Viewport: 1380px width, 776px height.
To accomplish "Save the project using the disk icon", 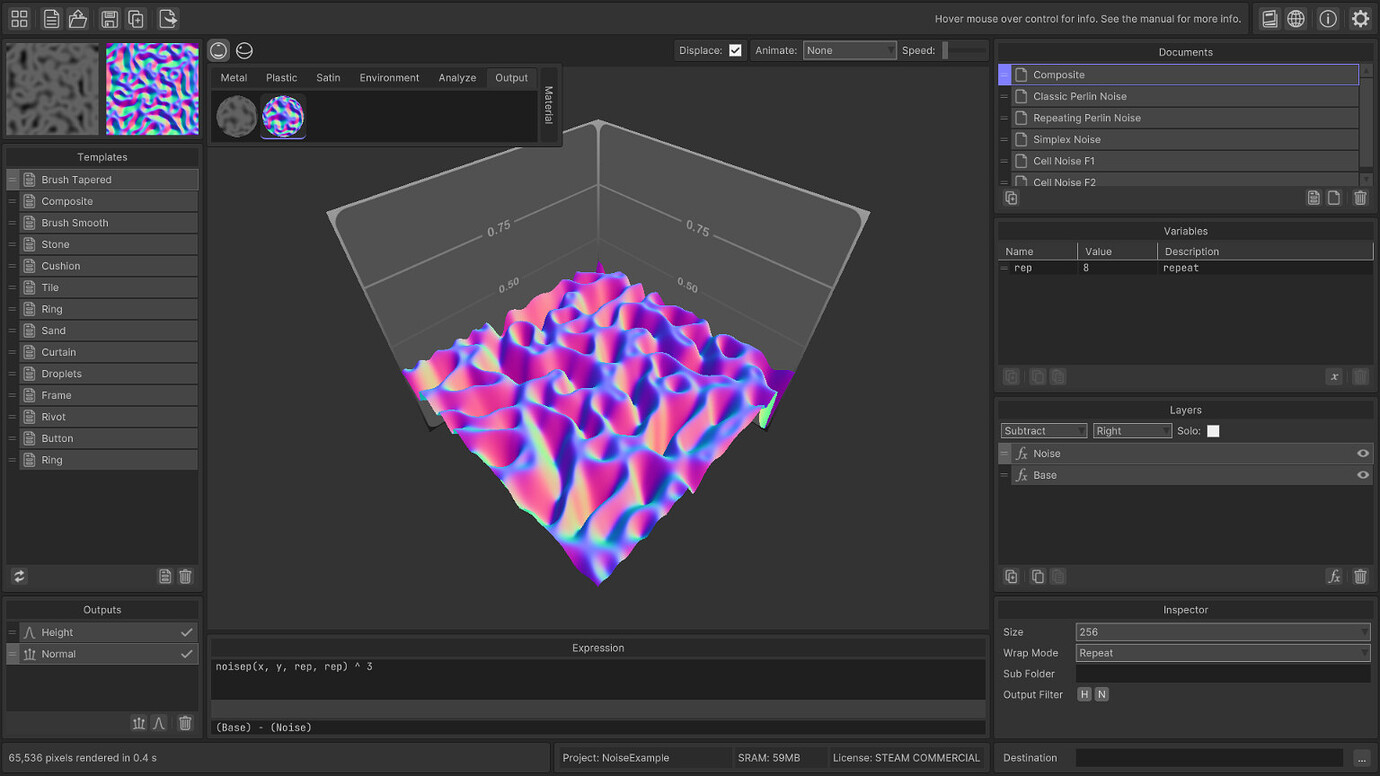I will [x=108, y=17].
